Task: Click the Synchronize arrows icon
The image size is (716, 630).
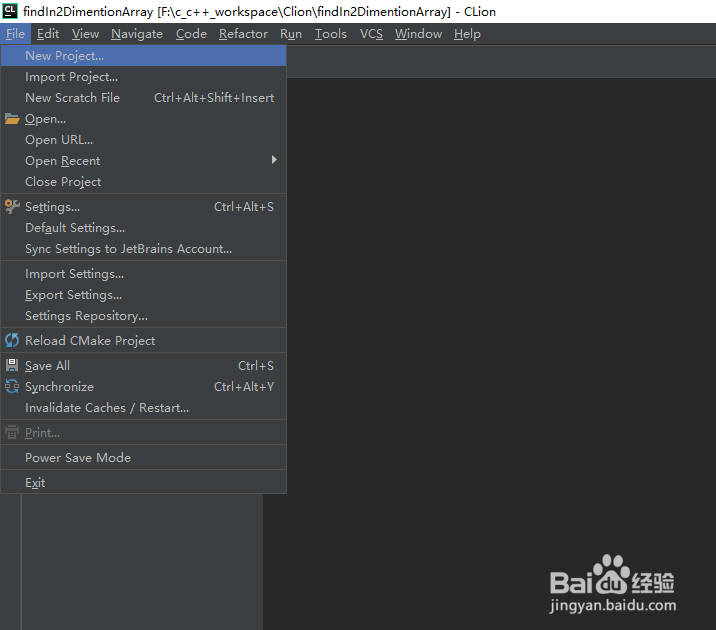Action: (12, 387)
